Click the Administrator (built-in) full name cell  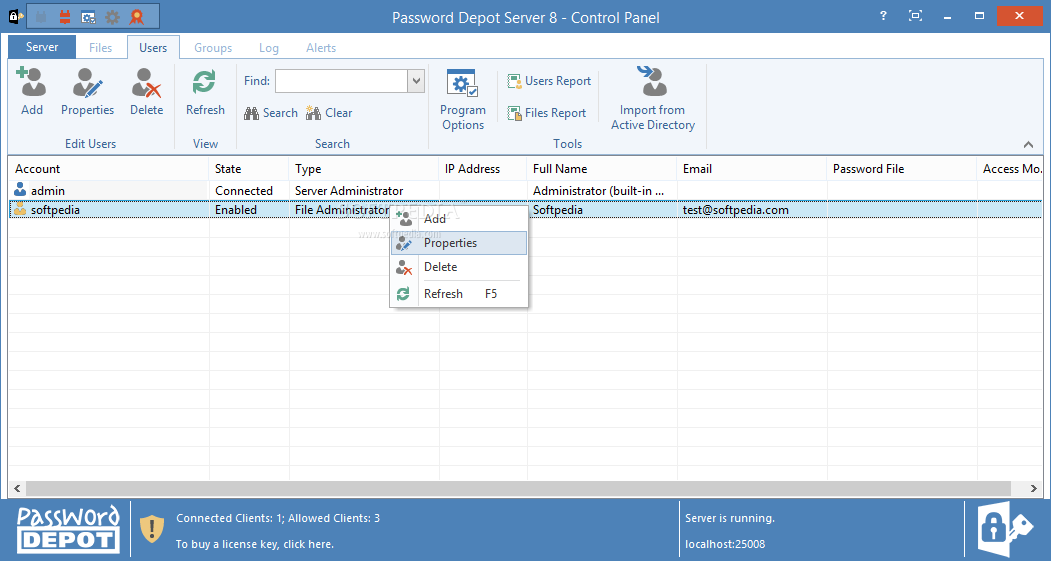pyautogui.click(x=599, y=191)
